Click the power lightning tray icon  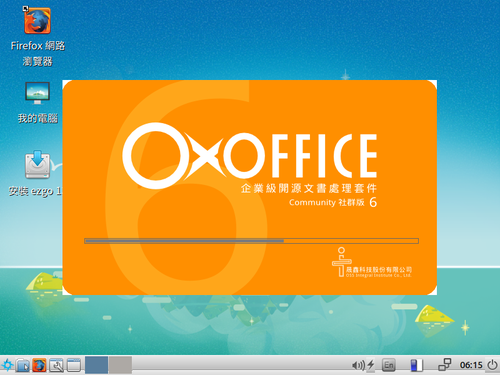tap(370, 365)
